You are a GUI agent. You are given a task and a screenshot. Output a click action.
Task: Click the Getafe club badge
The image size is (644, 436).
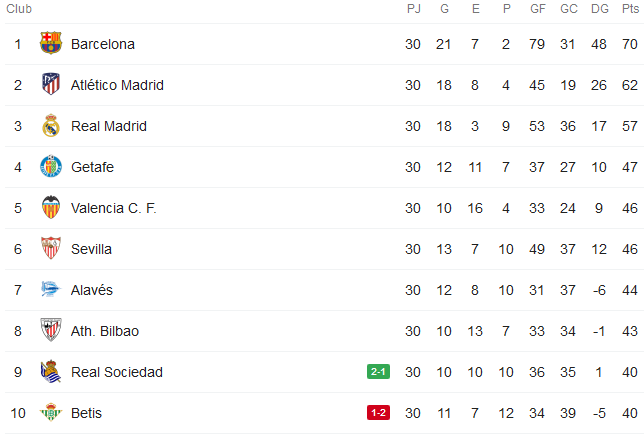pyautogui.click(x=50, y=167)
